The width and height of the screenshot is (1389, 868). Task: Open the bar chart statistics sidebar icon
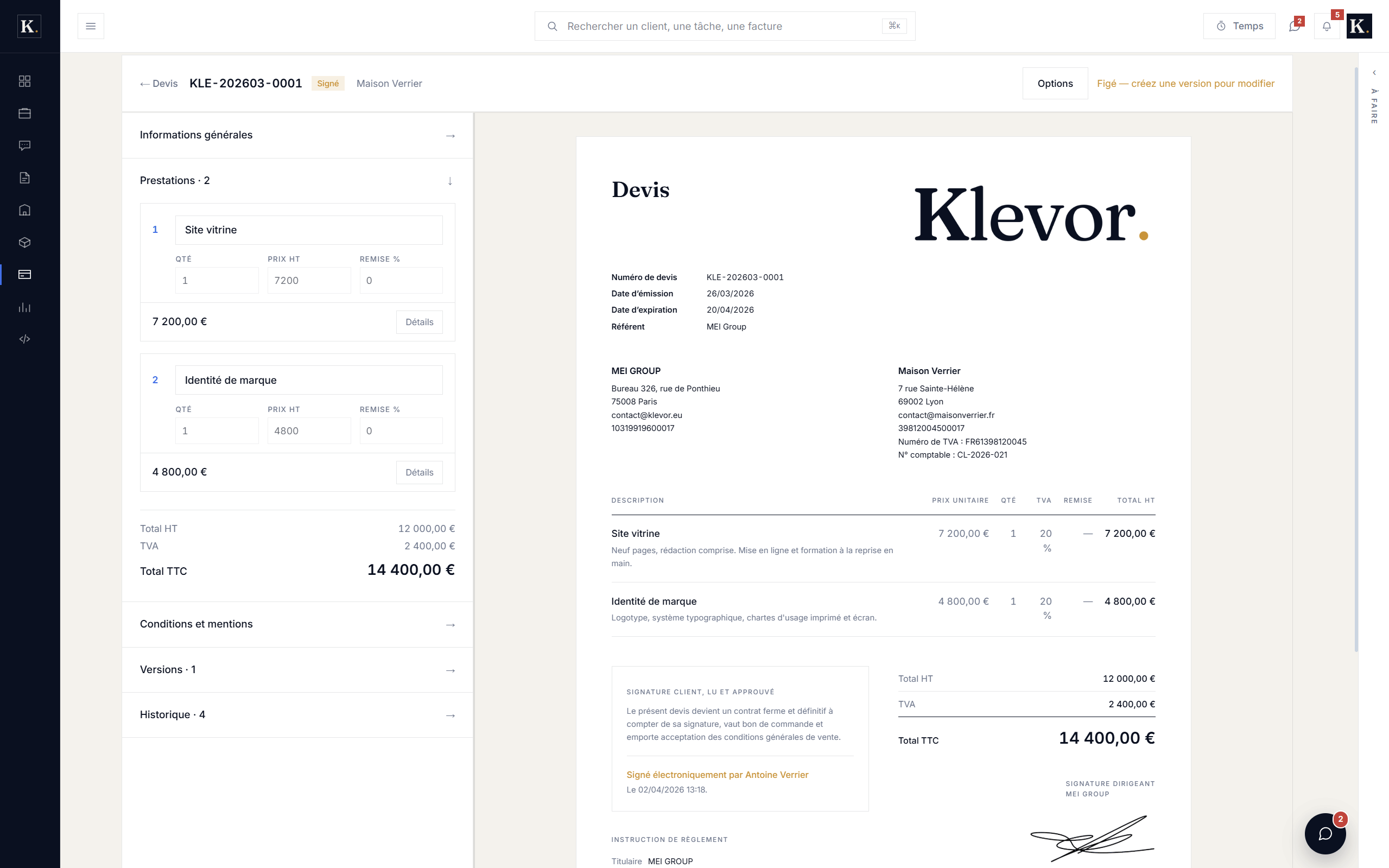point(24,307)
